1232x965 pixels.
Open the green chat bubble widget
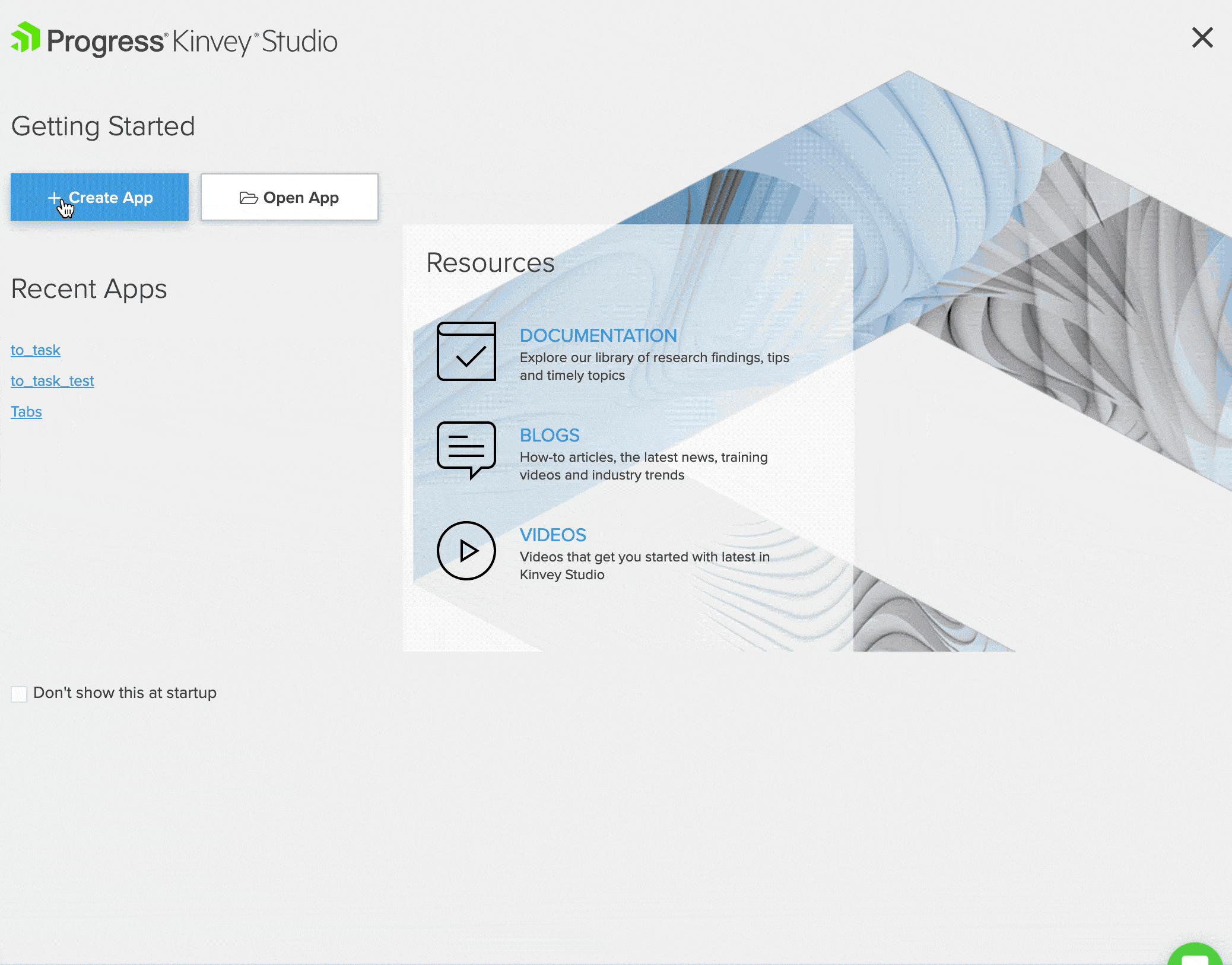[1194, 956]
